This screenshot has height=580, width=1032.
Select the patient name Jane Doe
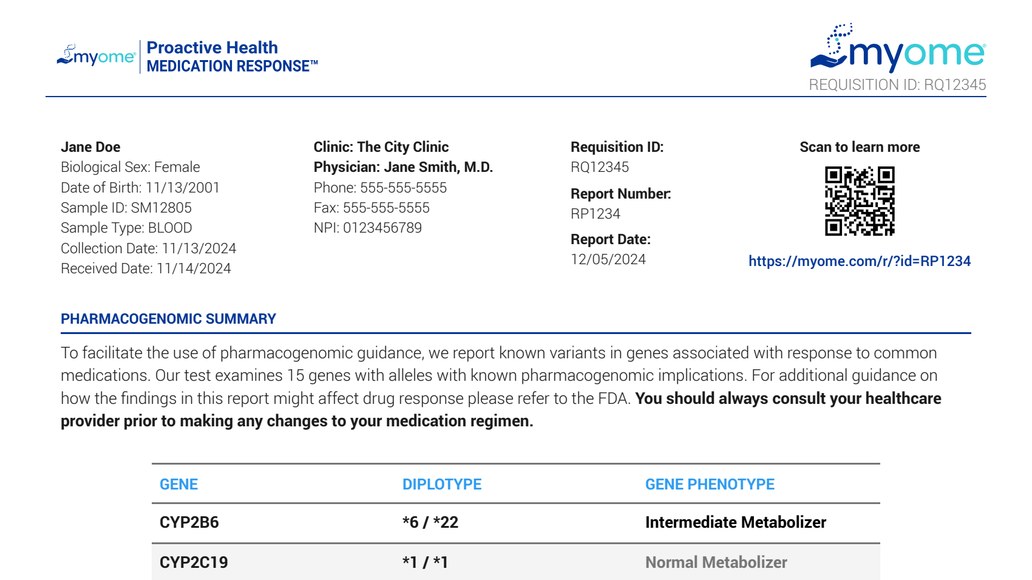(90, 147)
